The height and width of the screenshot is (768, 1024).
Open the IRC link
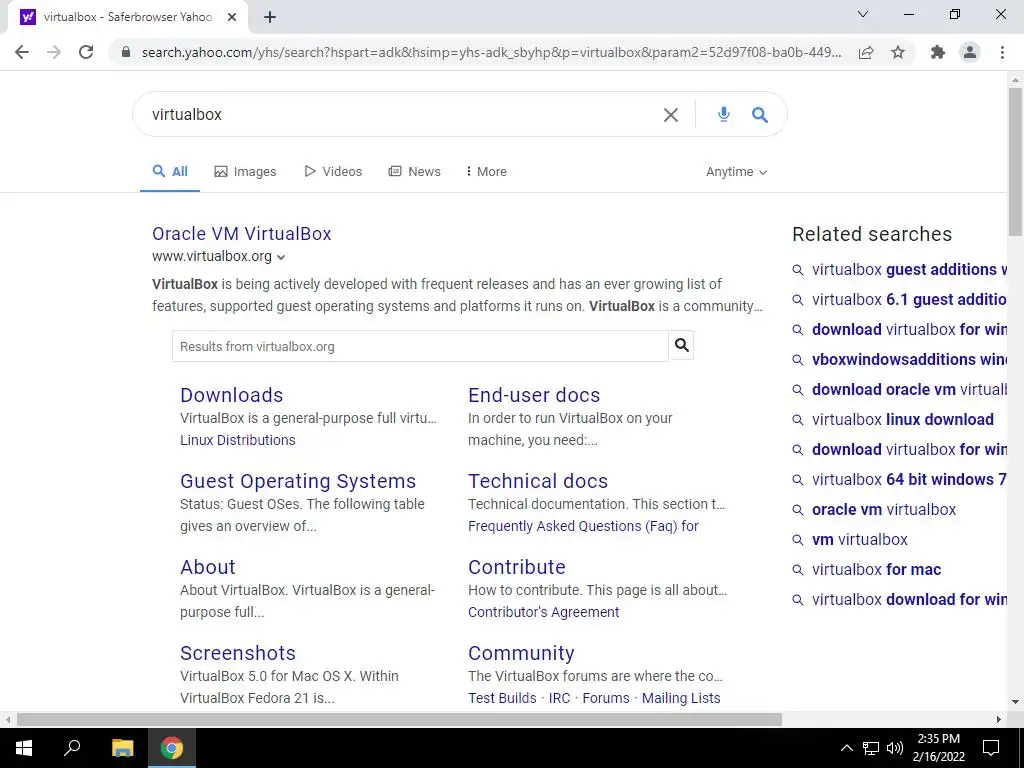tap(560, 698)
